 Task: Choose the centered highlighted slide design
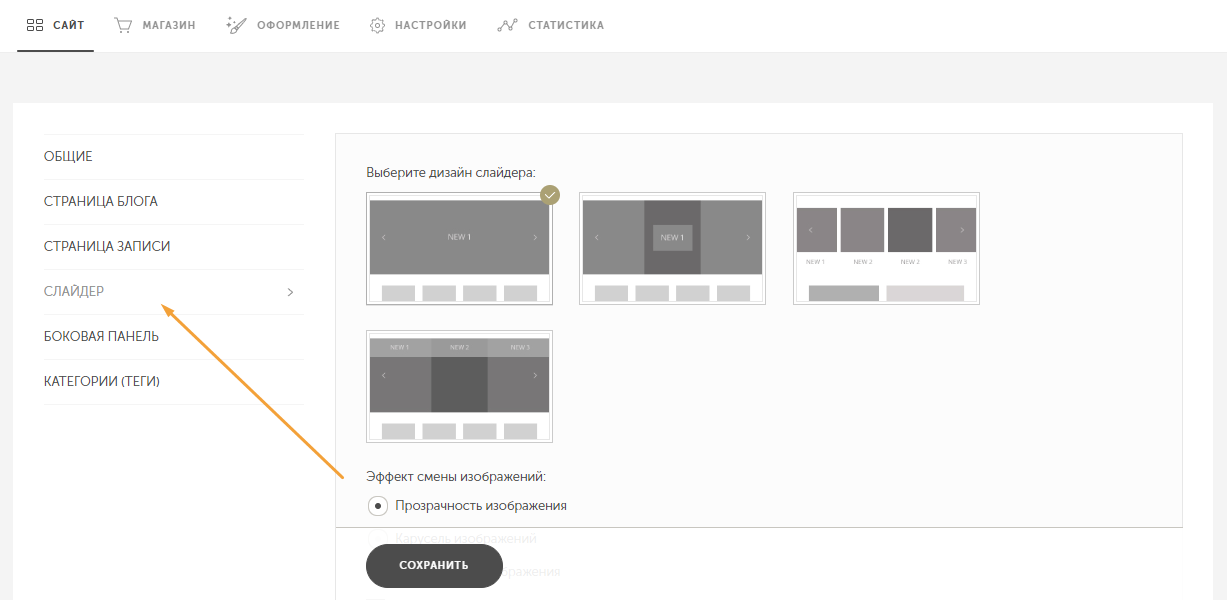(672, 249)
